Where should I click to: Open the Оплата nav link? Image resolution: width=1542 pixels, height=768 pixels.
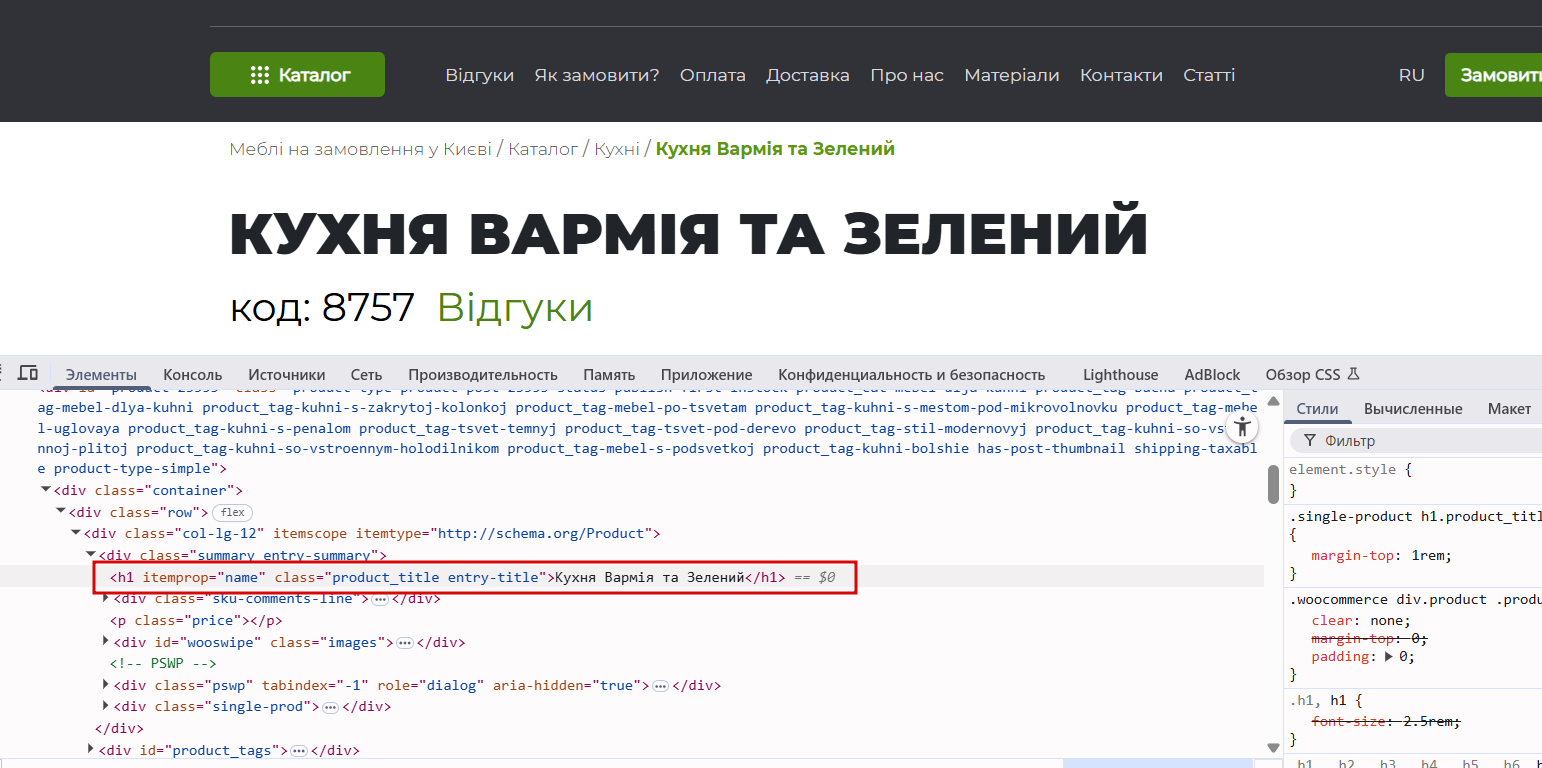tap(713, 75)
